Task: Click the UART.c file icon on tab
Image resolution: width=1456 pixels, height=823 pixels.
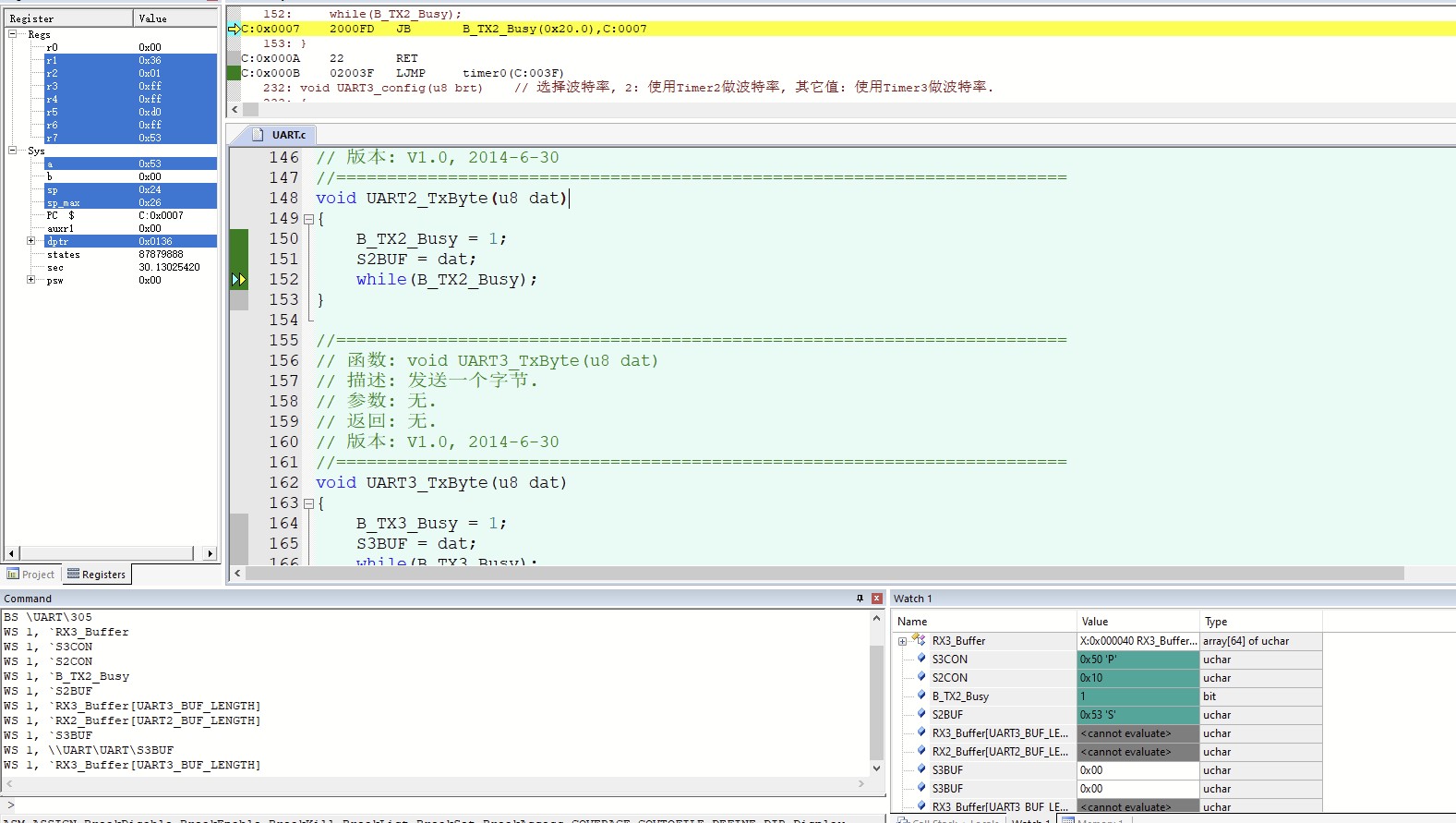Action: 259,135
